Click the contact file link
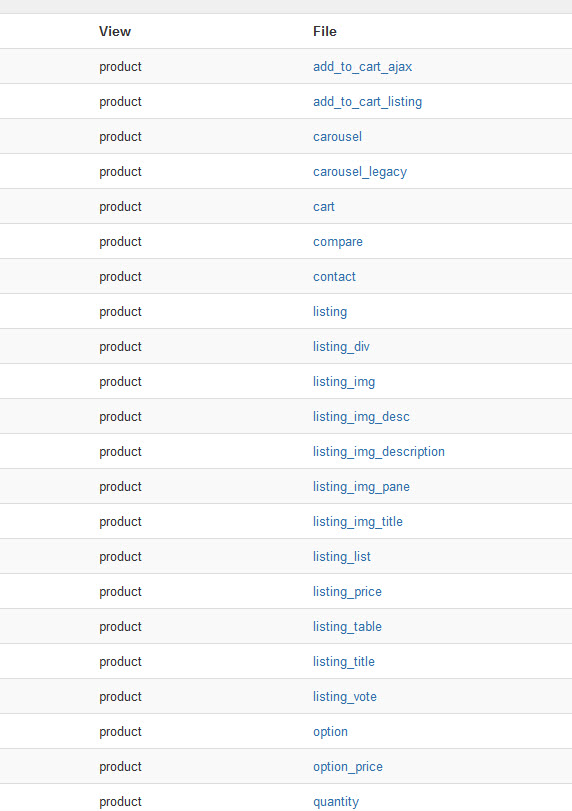Viewport: 572px width, 811px height. (334, 277)
